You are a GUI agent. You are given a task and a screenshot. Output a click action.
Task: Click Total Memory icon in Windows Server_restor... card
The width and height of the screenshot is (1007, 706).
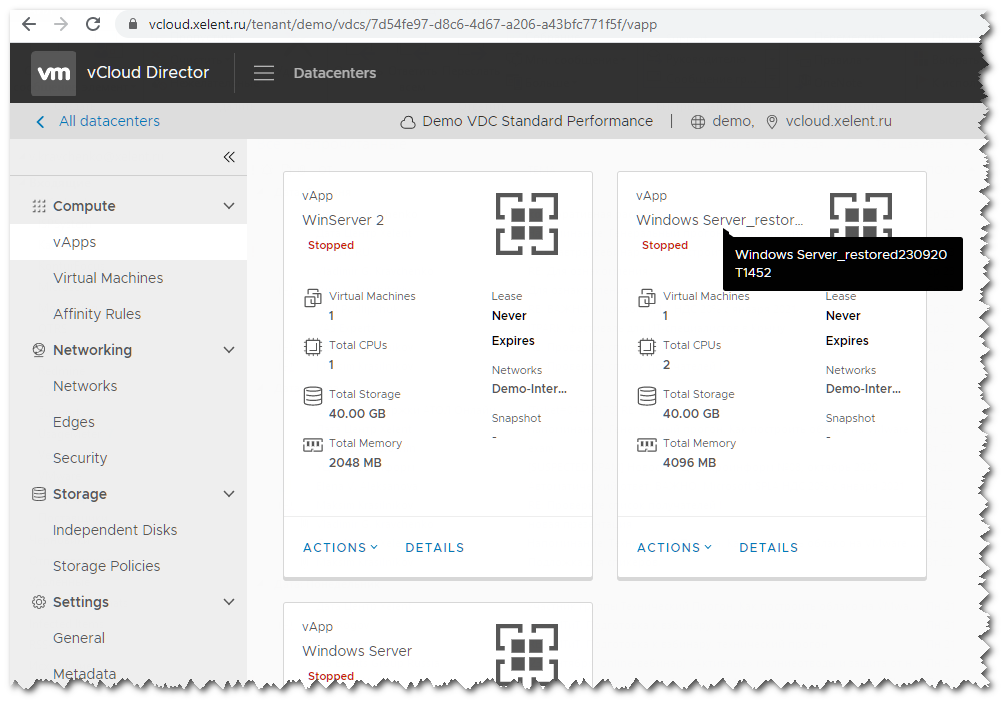[x=647, y=445]
